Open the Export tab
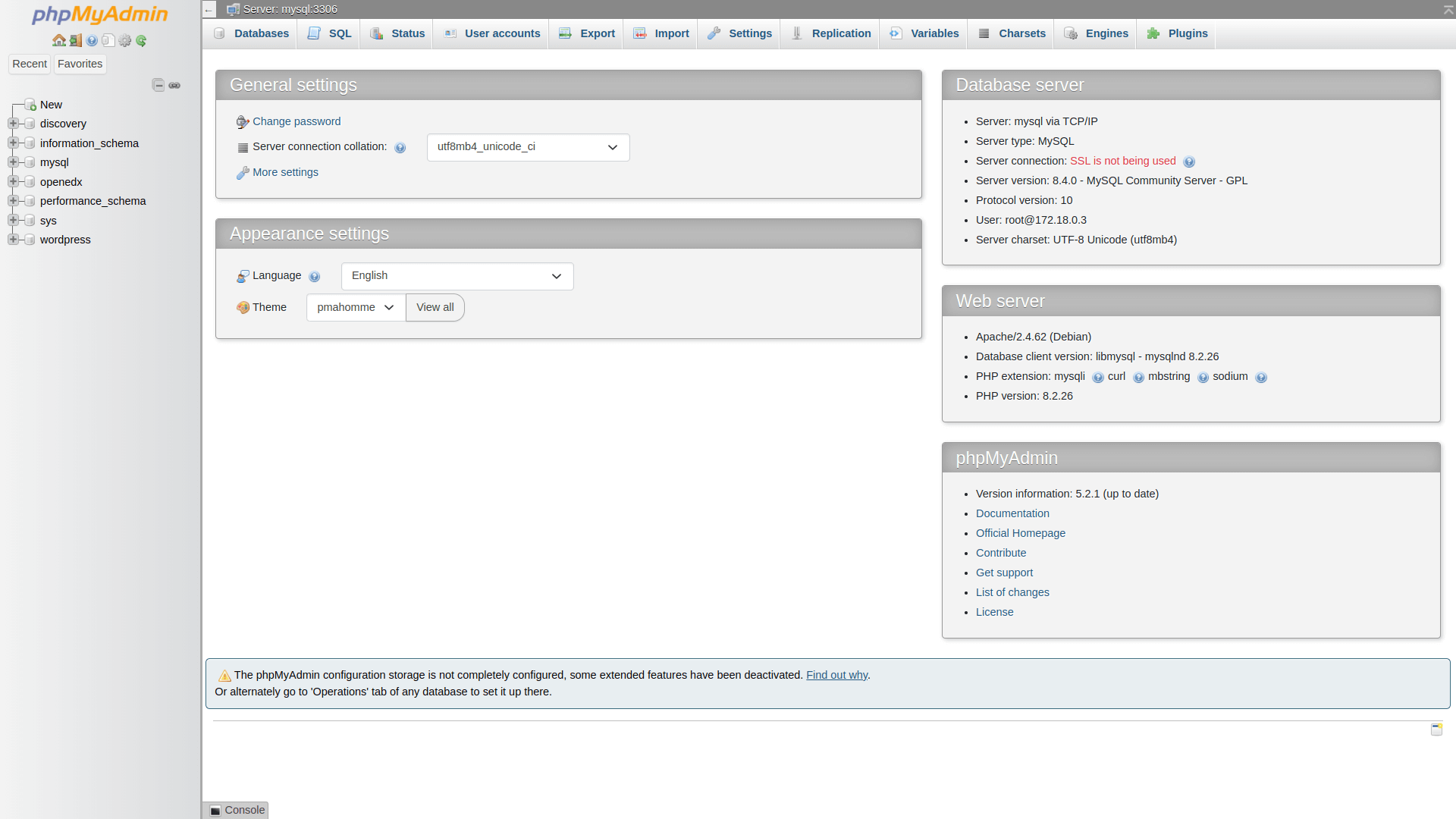The width and height of the screenshot is (1456, 819). [586, 33]
